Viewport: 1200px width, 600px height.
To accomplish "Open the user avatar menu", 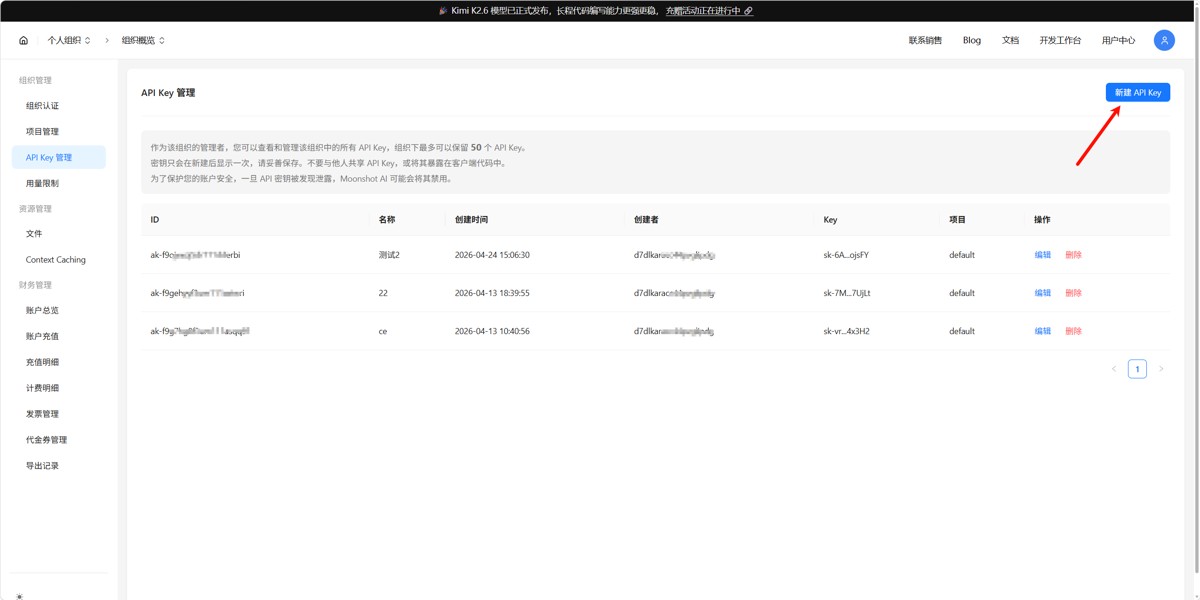I will [1164, 40].
